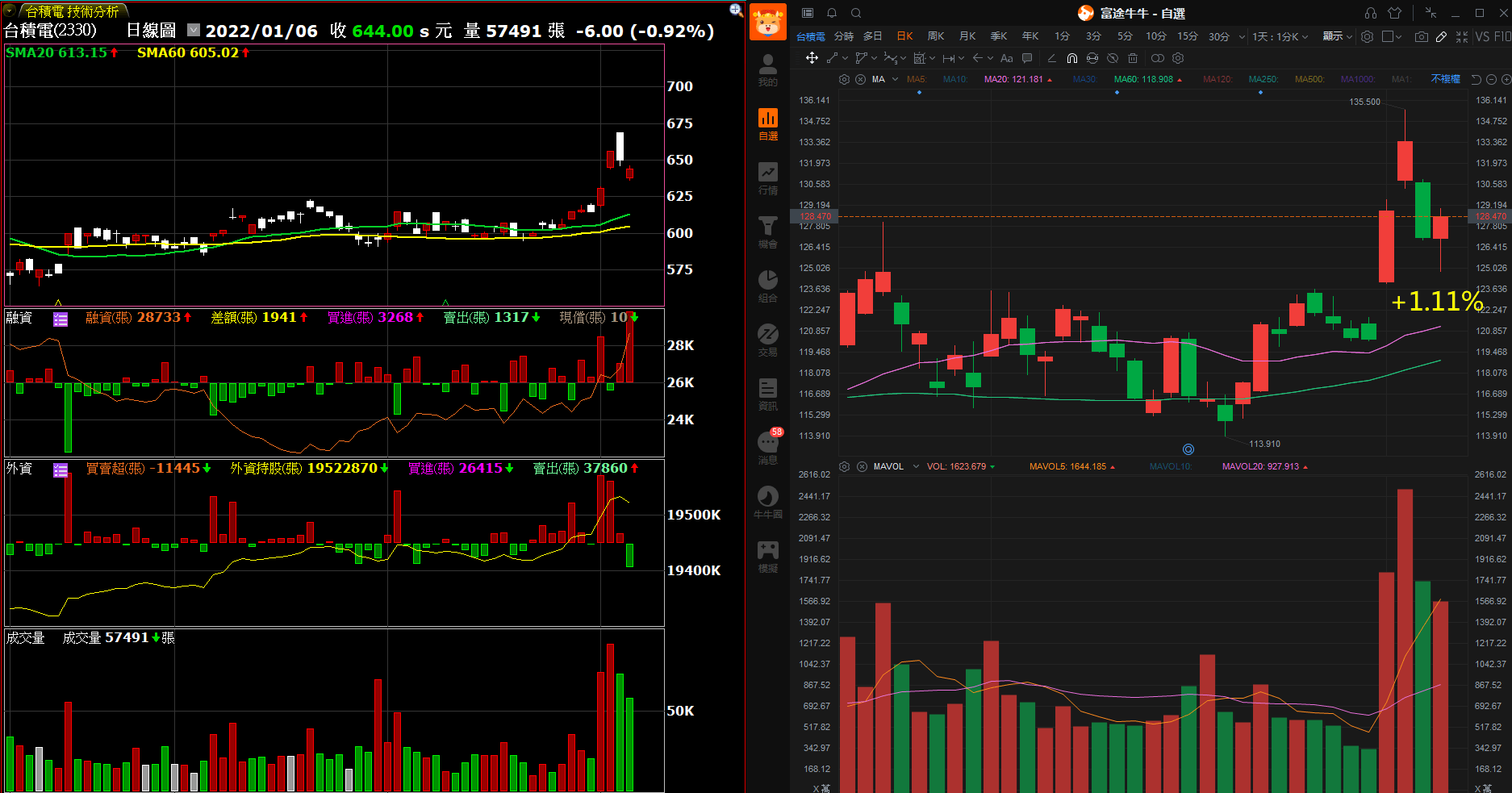This screenshot has height=793, width=1512.
Task: Select the comment bubble annotation tool
Action: [1027, 58]
